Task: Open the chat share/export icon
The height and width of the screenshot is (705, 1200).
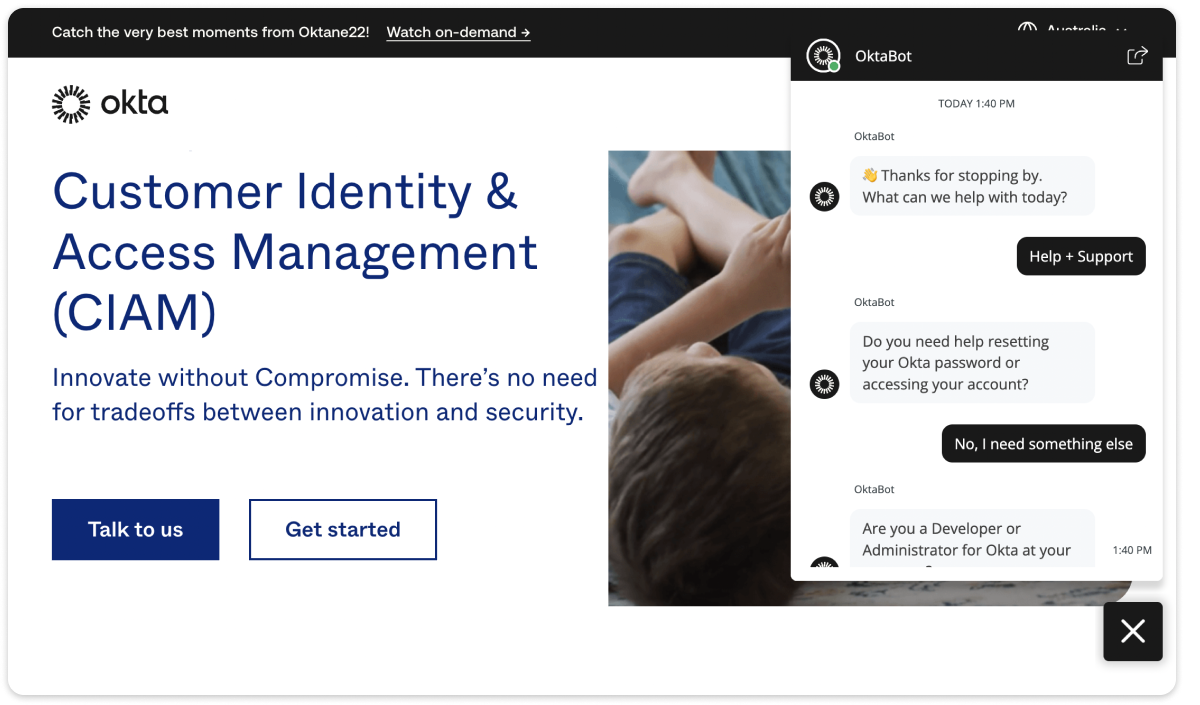Action: point(1137,56)
